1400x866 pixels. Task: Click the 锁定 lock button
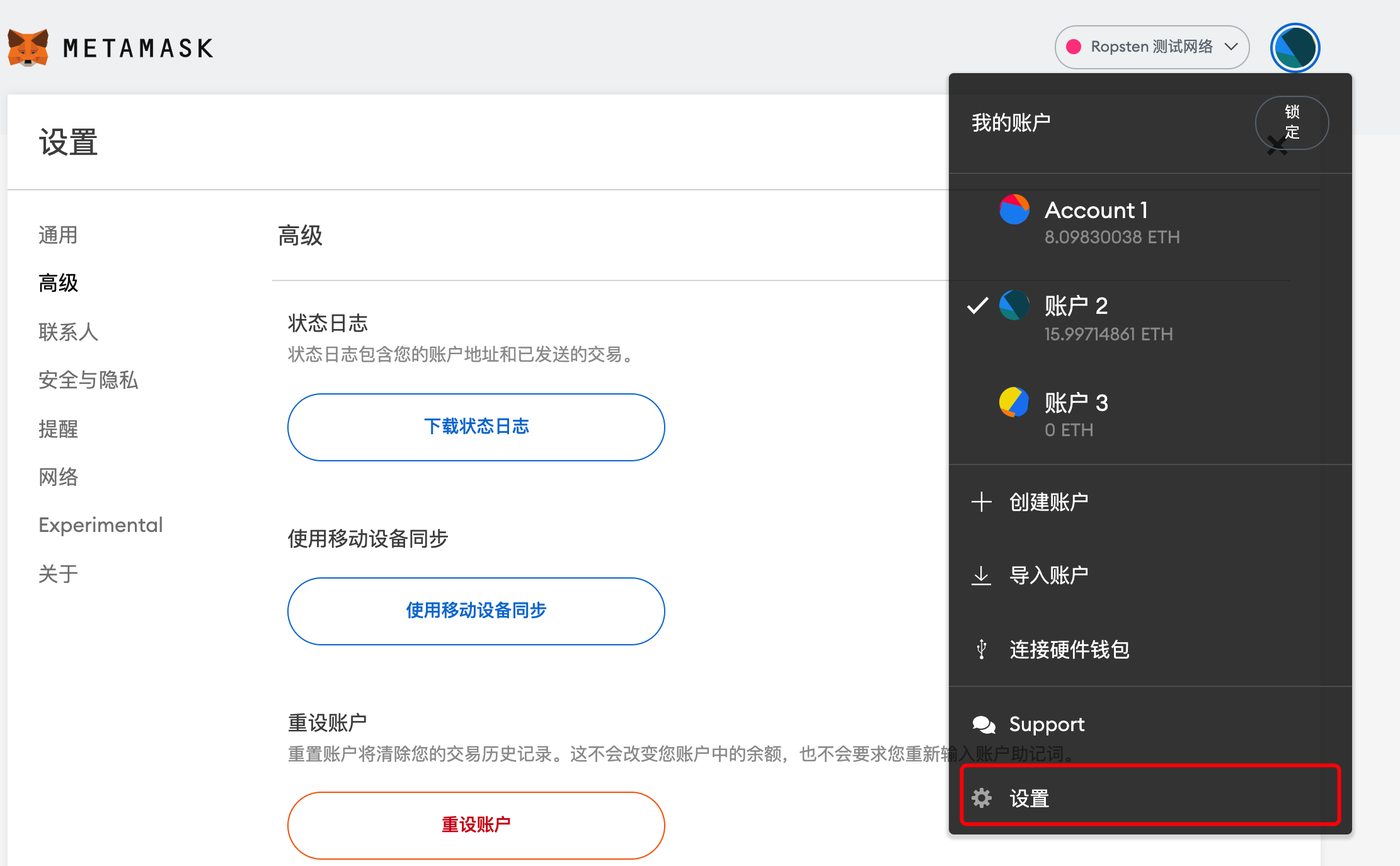(1292, 122)
